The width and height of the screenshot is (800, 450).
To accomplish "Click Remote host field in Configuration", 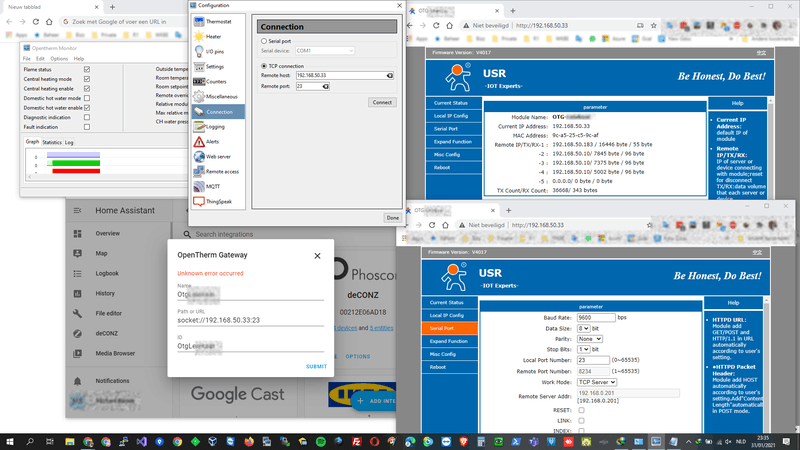I will pyautogui.click(x=344, y=76).
